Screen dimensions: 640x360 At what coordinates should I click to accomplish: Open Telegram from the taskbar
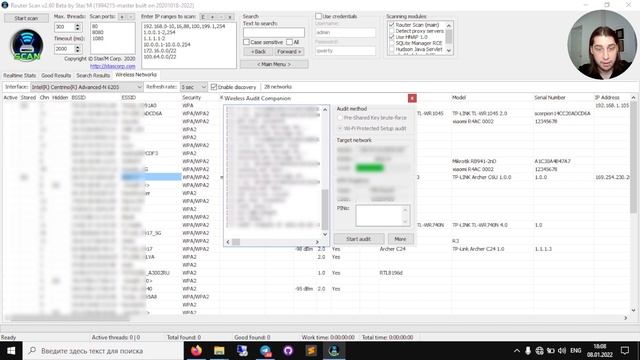(x=265, y=351)
